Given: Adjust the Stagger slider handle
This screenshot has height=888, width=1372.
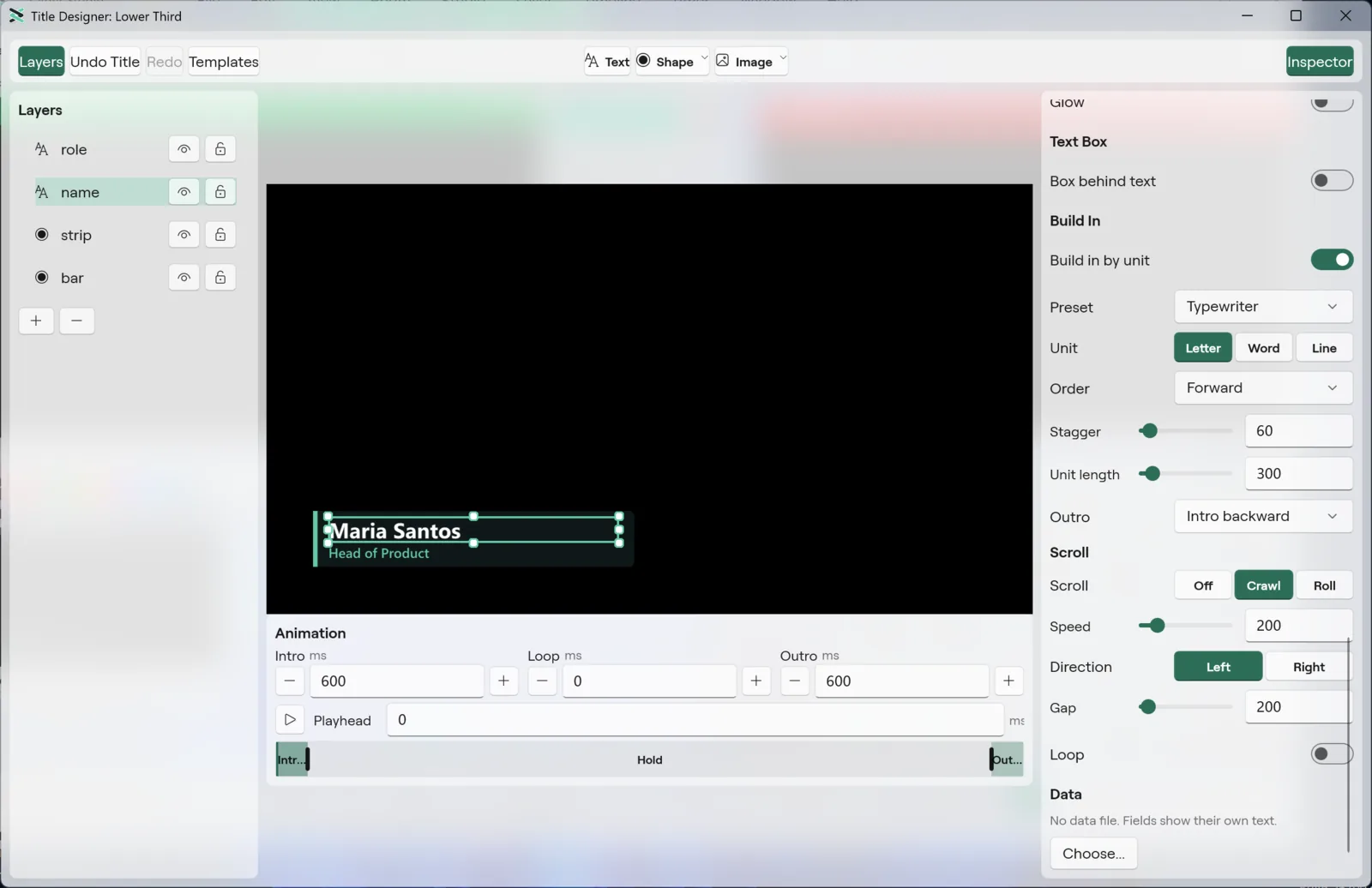Looking at the screenshot, I should [x=1149, y=431].
